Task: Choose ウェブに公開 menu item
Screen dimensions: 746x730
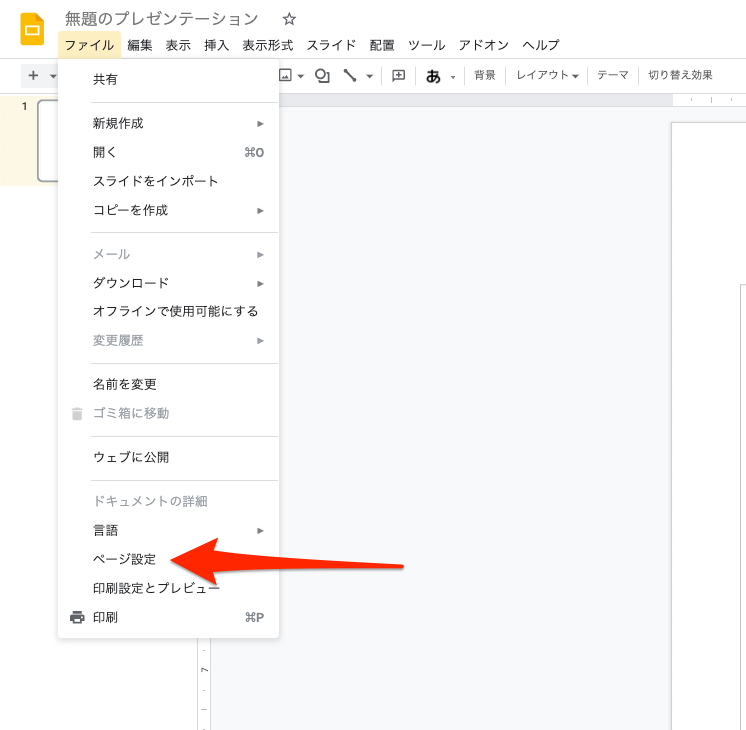Action: [168, 457]
